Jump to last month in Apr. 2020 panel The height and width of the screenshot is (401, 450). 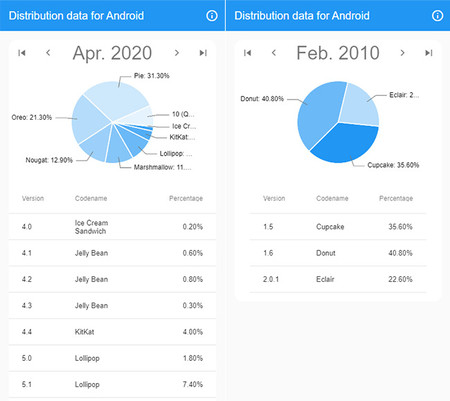click(203, 53)
